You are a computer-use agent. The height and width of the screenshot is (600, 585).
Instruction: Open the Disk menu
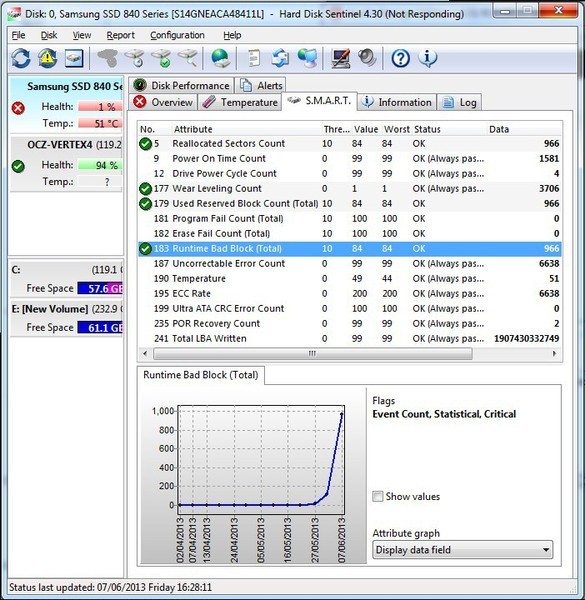(49, 35)
